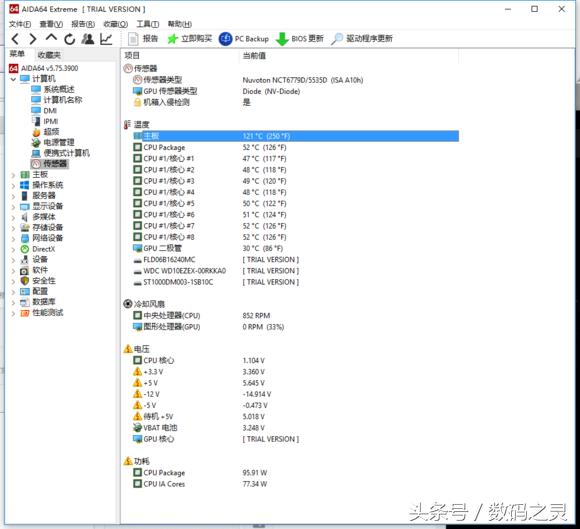The width and height of the screenshot is (580, 529).
Task: Refresh the sensor readings
Action: (70, 39)
